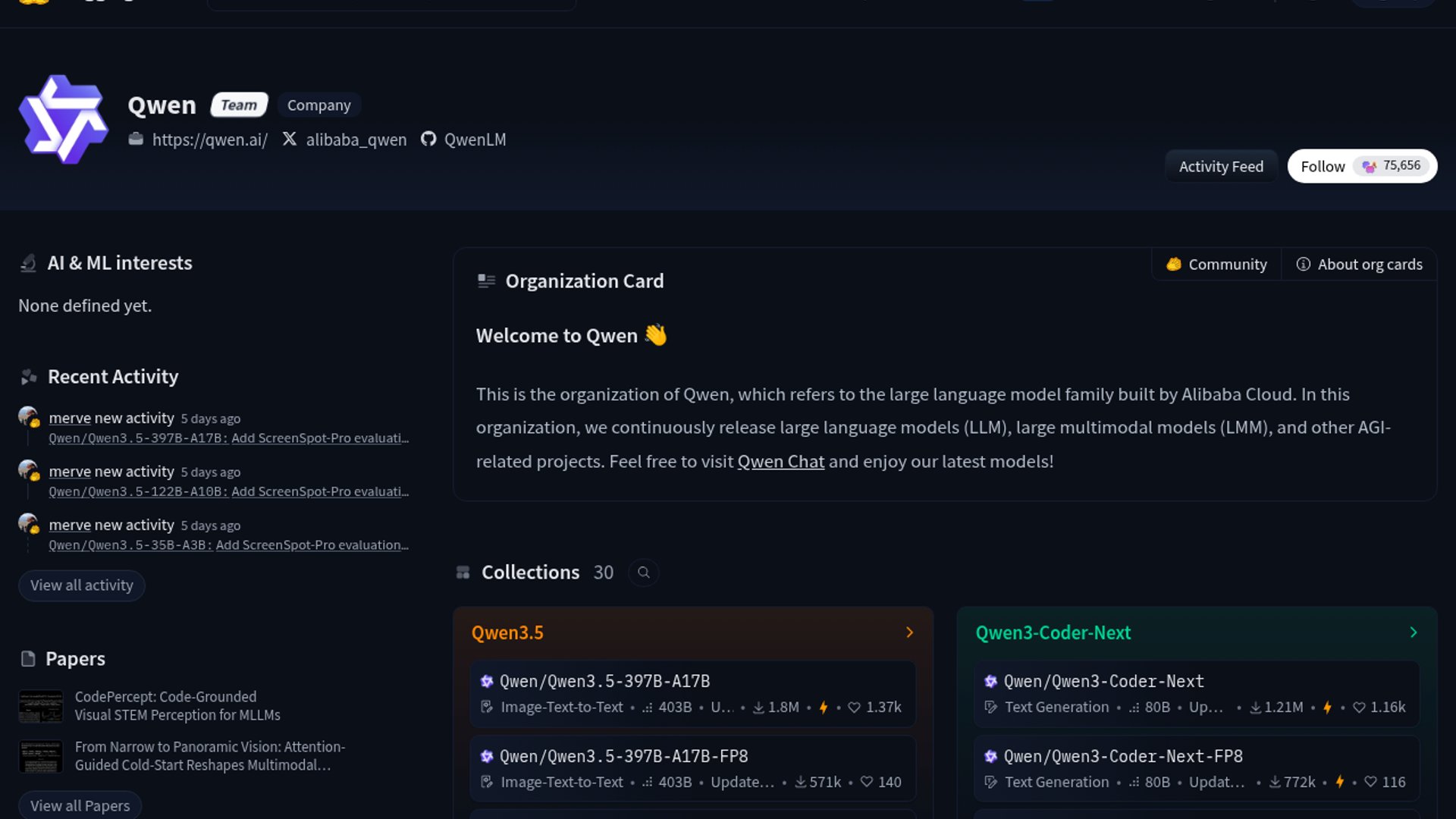Open the About org cards tab
The height and width of the screenshot is (819, 1456).
pyautogui.click(x=1359, y=264)
